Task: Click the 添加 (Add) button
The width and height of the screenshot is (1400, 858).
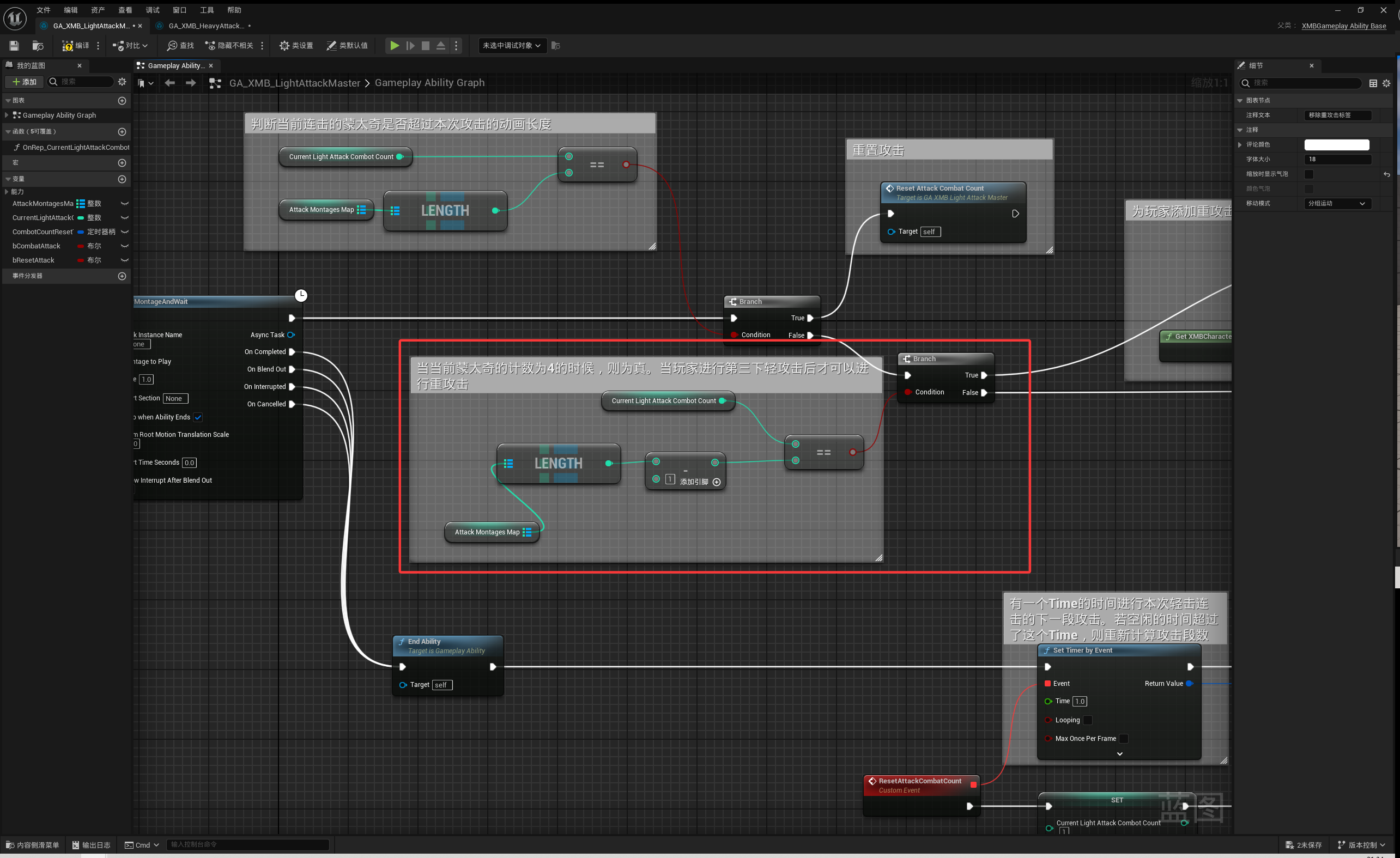Action: click(25, 82)
